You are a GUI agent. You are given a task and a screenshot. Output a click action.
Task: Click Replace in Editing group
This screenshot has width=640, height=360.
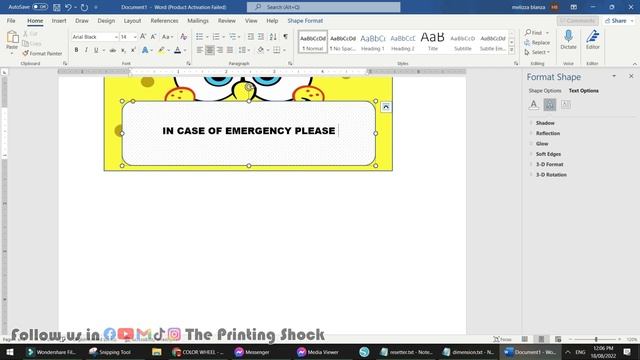pos(537,42)
